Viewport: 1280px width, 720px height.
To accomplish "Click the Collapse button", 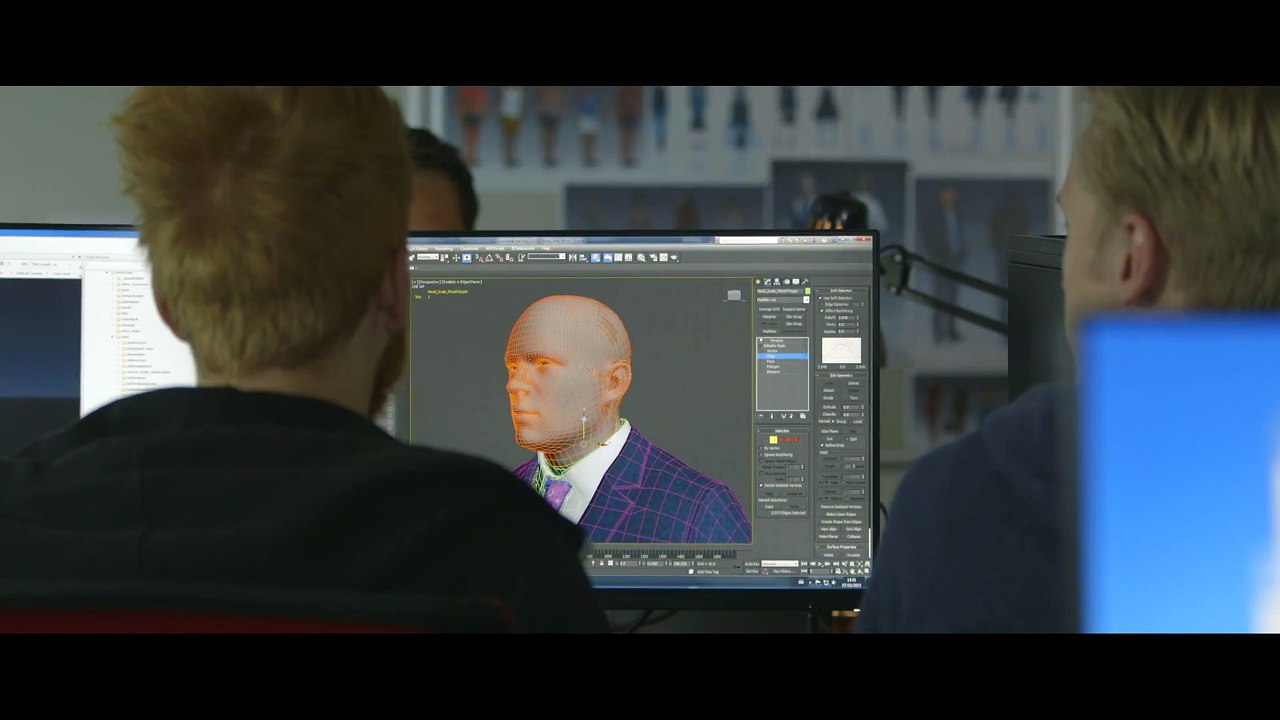I will (x=853, y=537).
